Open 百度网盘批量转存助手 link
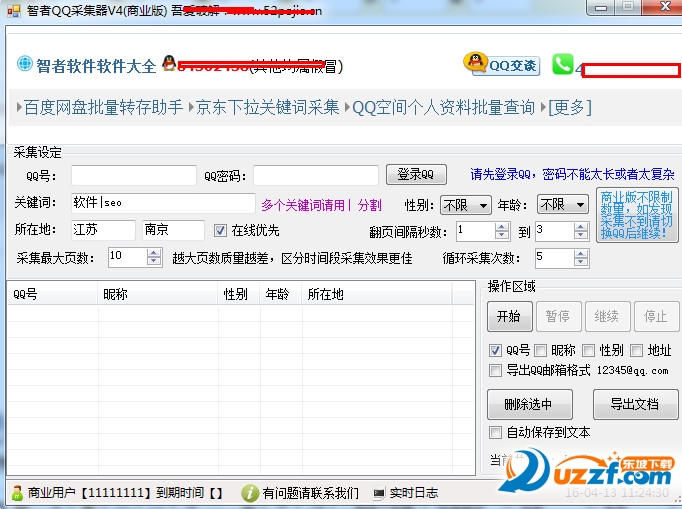682x509 pixels. point(103,107)
